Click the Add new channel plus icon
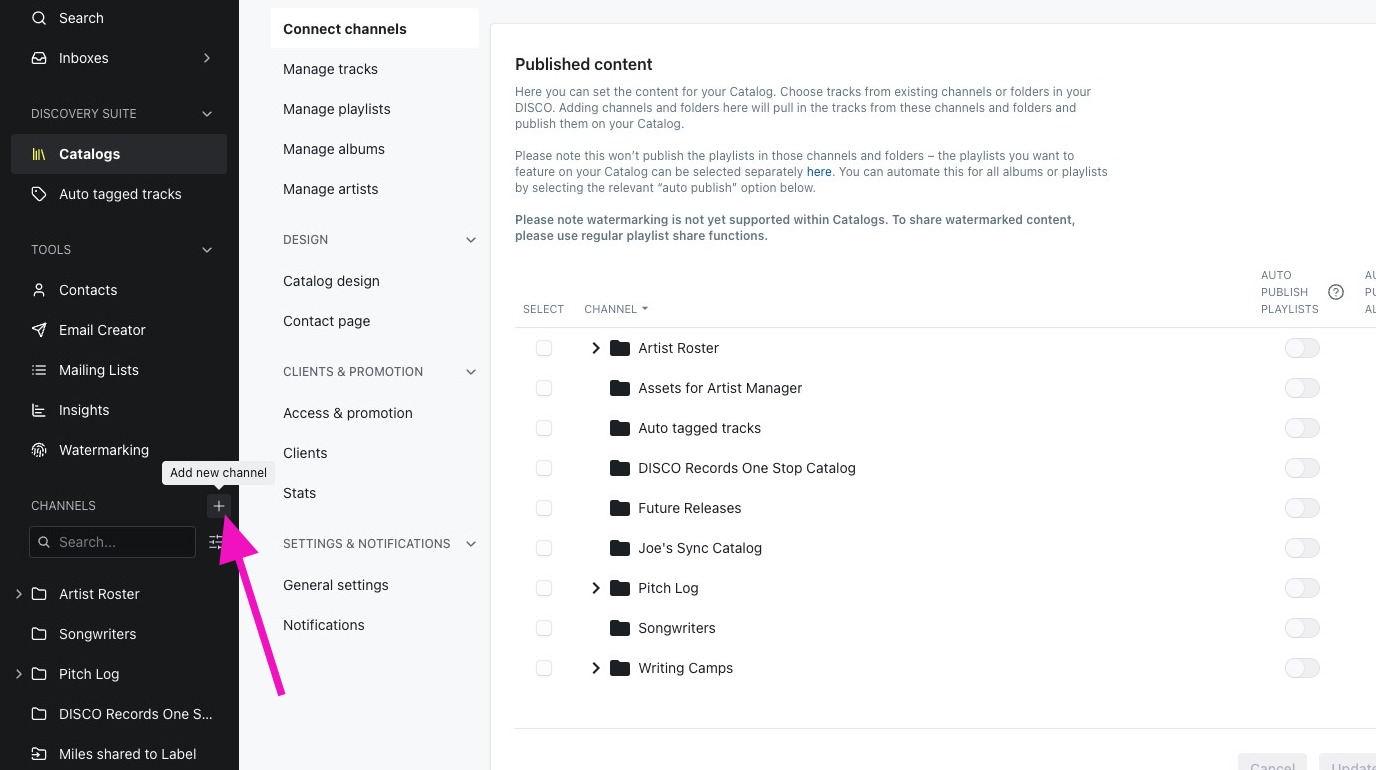This screenshot has height=770, width=1376. 219,506
